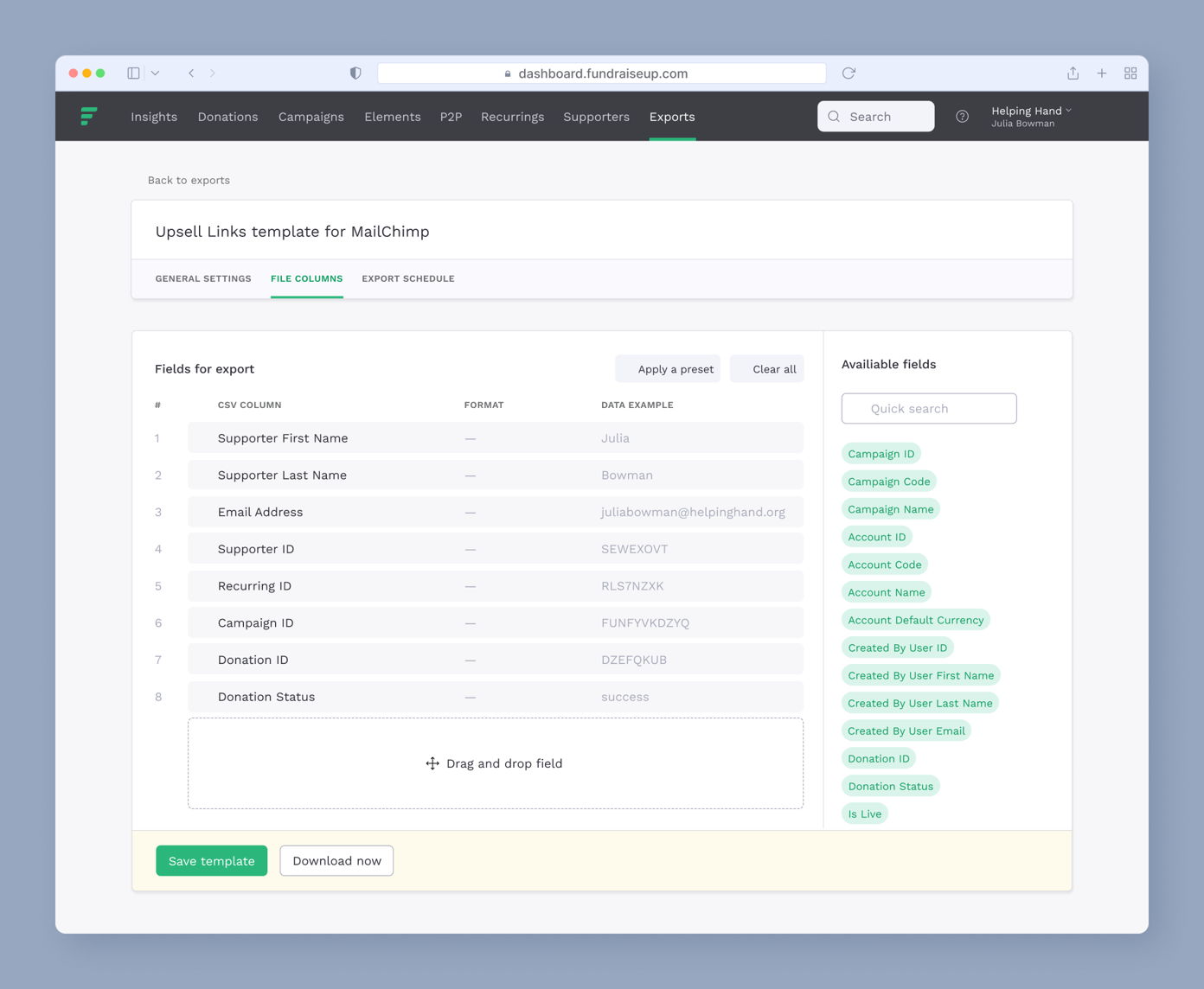Pick the Account Name field tag
This screenshot has width=1204, height=989.
[887, 592]
